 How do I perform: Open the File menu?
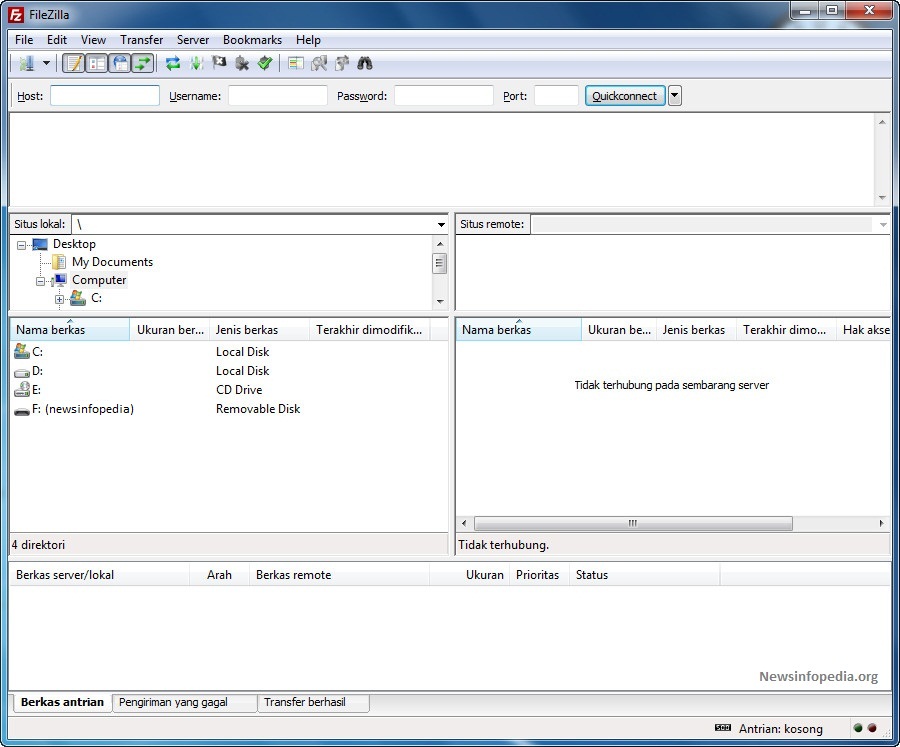point(24,40)
